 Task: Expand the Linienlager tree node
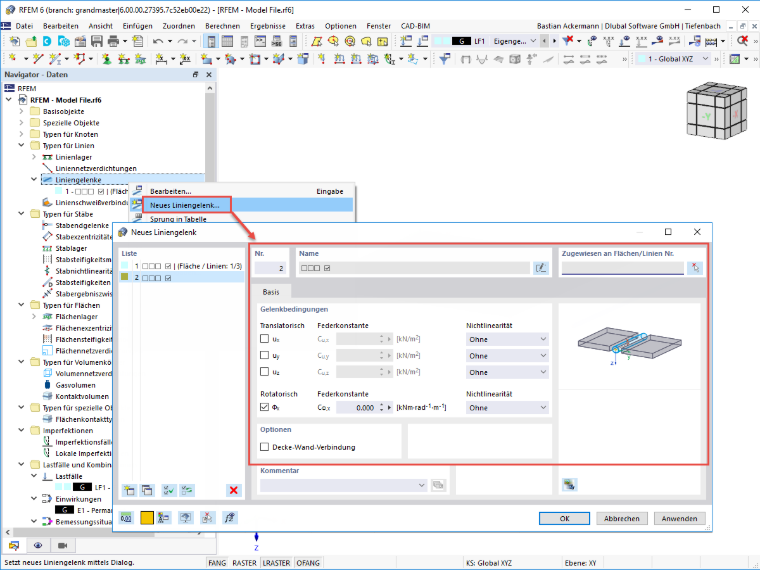(34, 157)
